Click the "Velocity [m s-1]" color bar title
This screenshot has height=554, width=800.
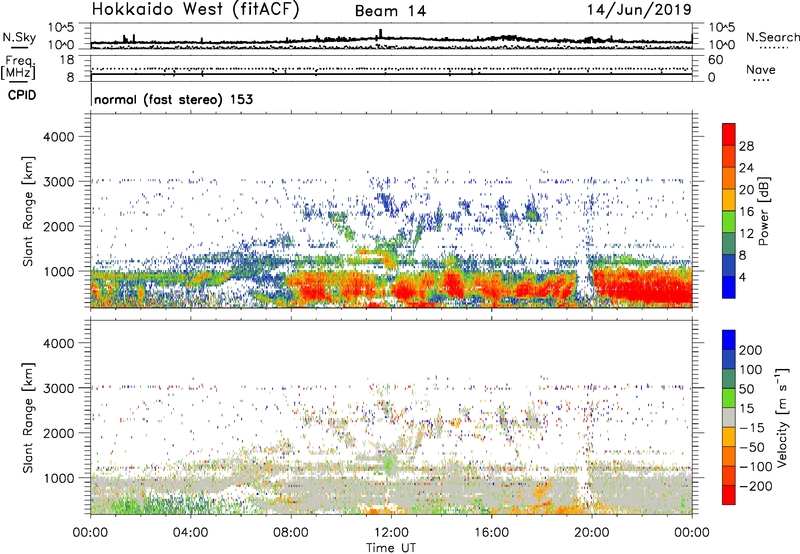(x=782, y=417)
